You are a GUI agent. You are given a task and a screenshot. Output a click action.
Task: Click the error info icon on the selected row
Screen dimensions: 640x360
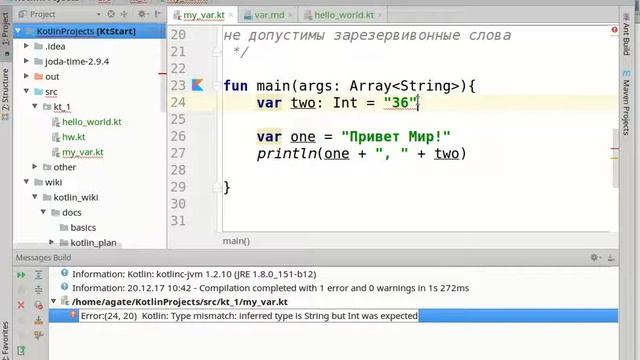click(x=73, y=315)
